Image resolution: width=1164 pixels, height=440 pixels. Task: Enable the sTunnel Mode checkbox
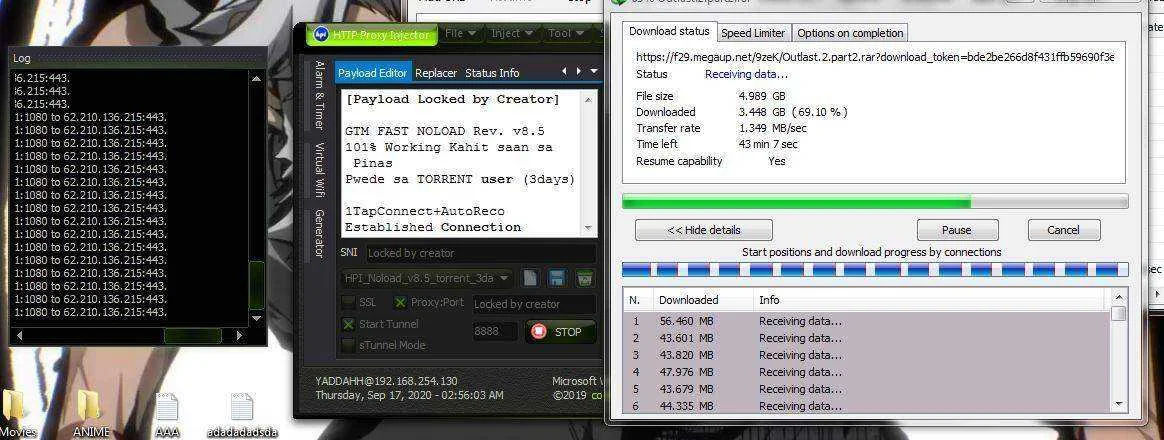[348, 345]
